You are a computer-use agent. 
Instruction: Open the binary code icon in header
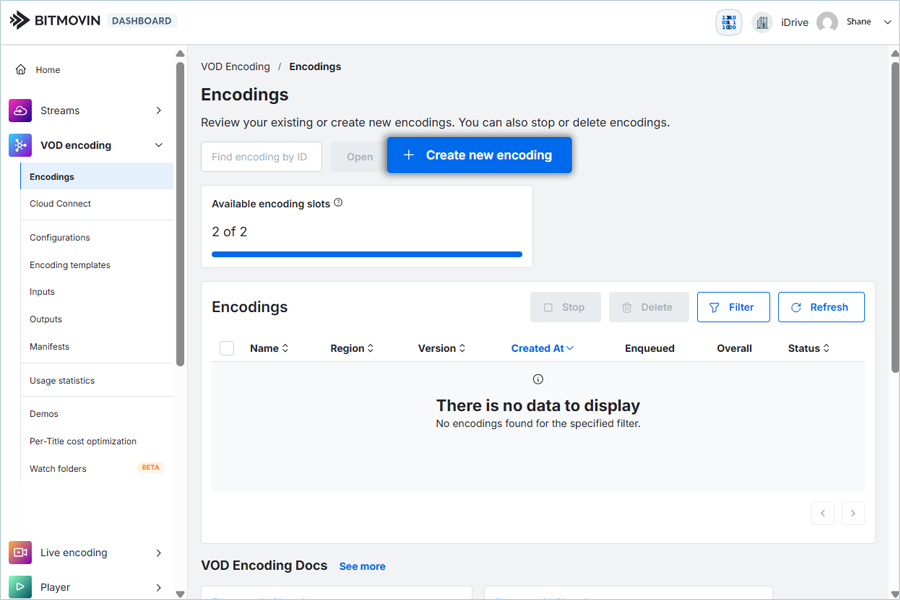[729, 22]
